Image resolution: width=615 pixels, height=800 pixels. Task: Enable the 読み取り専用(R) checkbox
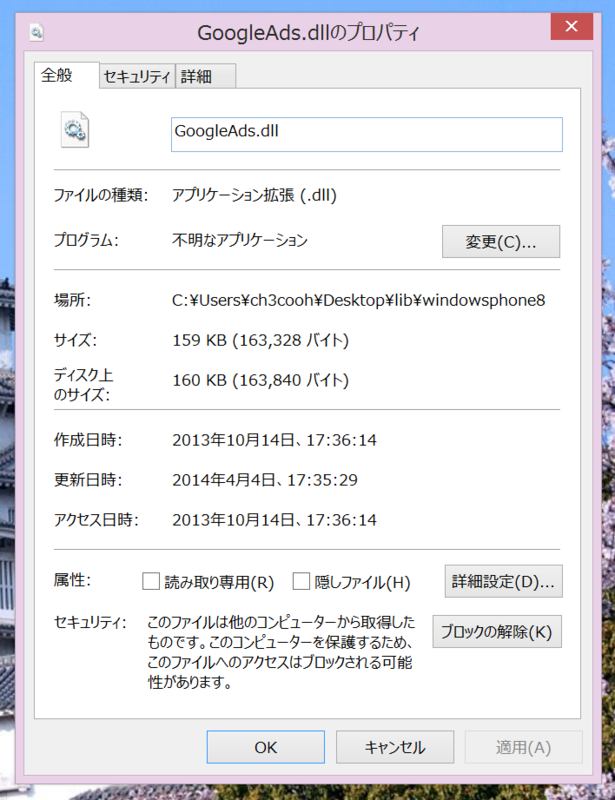click(x=151, y=581)
